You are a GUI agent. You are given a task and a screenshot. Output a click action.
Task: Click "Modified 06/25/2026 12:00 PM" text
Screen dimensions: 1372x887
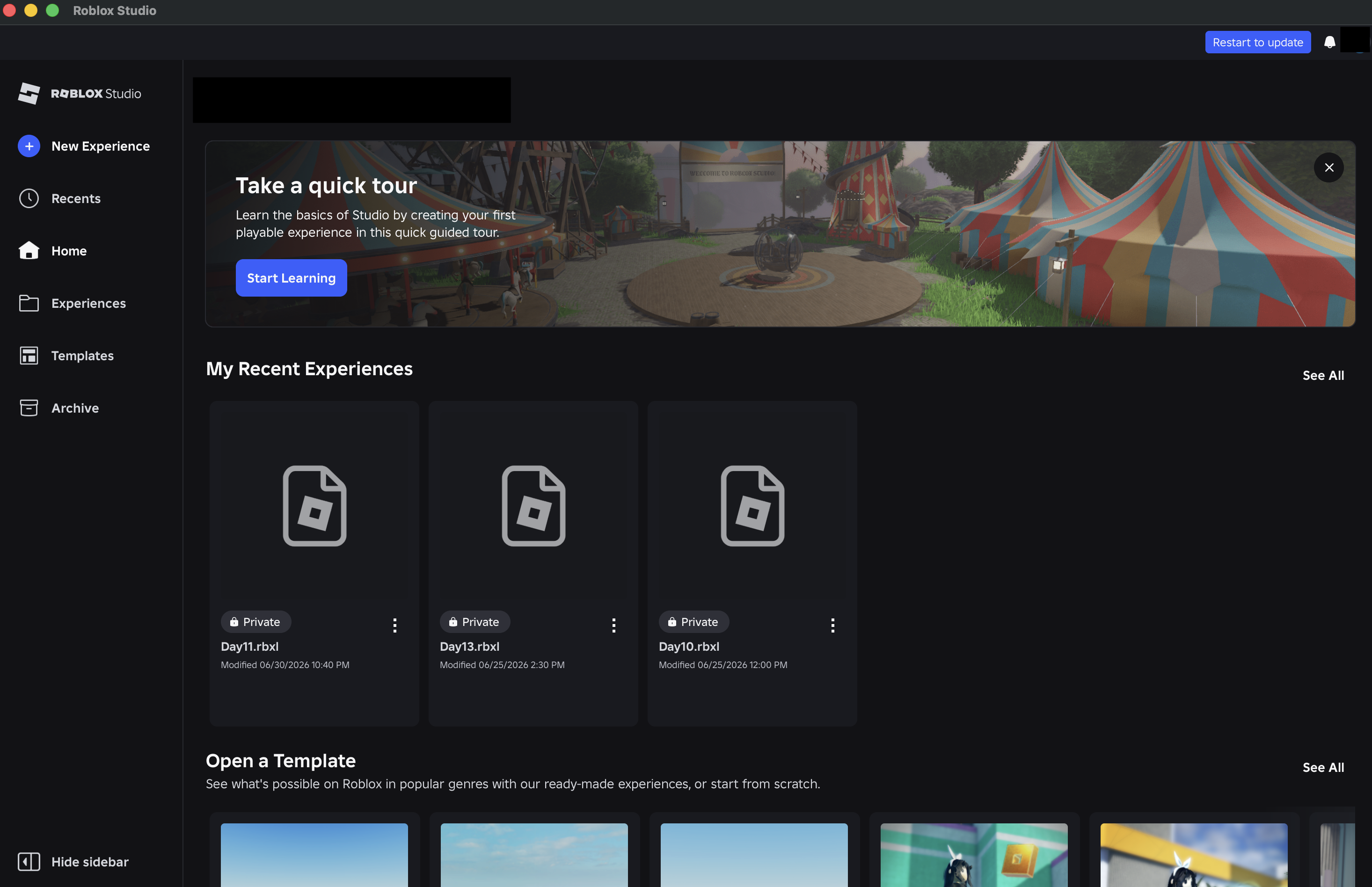coord(723,665)
